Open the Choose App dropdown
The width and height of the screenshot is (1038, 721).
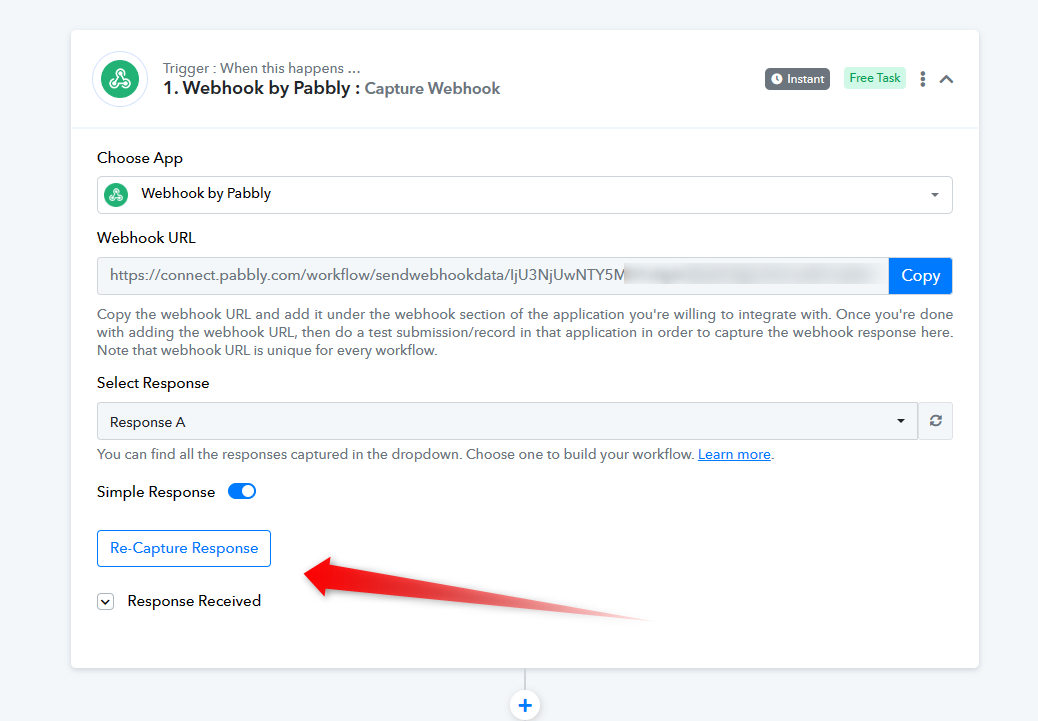(x=524, y=195)
